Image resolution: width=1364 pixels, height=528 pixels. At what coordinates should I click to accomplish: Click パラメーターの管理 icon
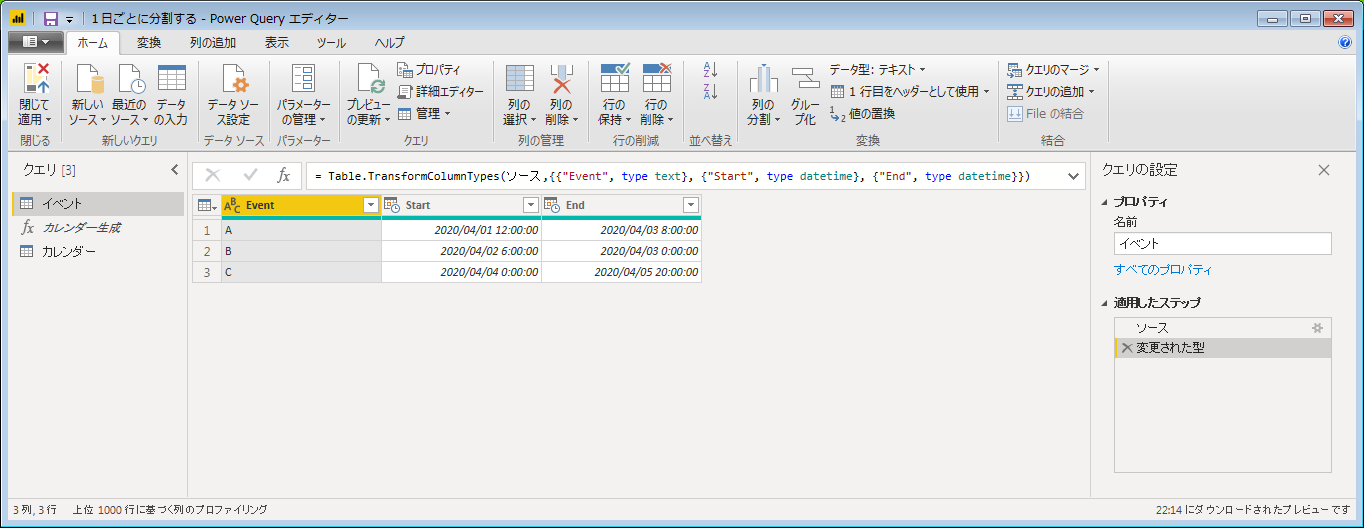(x=303, y=78)
